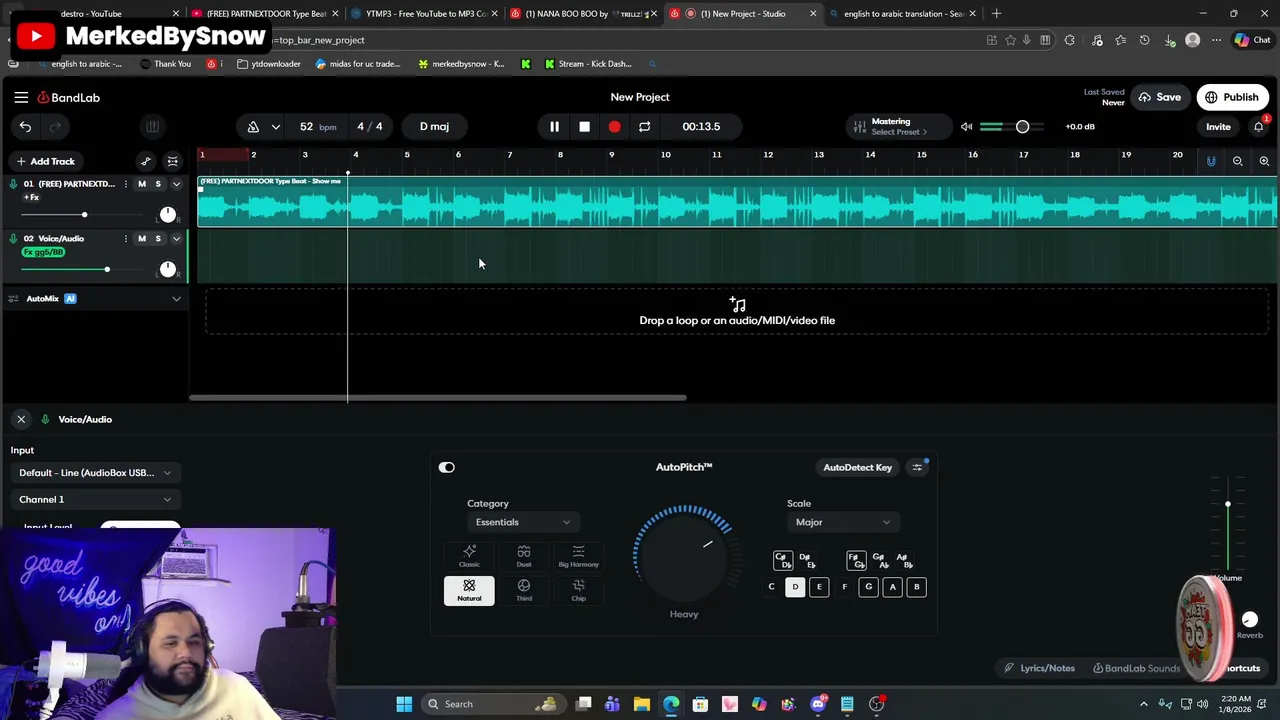This screenshot has width=1280, height=720.
Task: Mute track 02 Voice/Audio
Action: [141, 239]
